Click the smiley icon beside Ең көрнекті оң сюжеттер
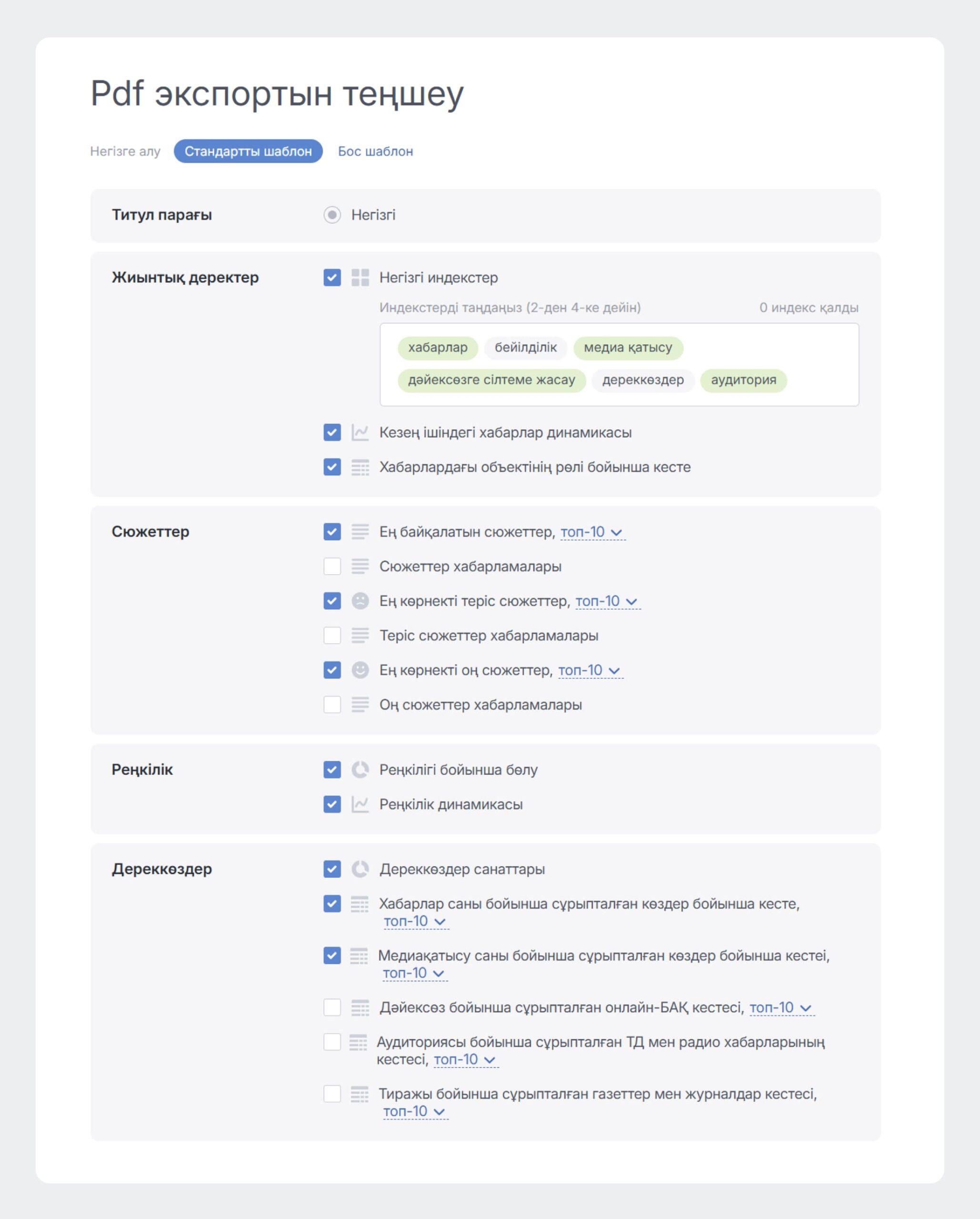 point(360,670)
